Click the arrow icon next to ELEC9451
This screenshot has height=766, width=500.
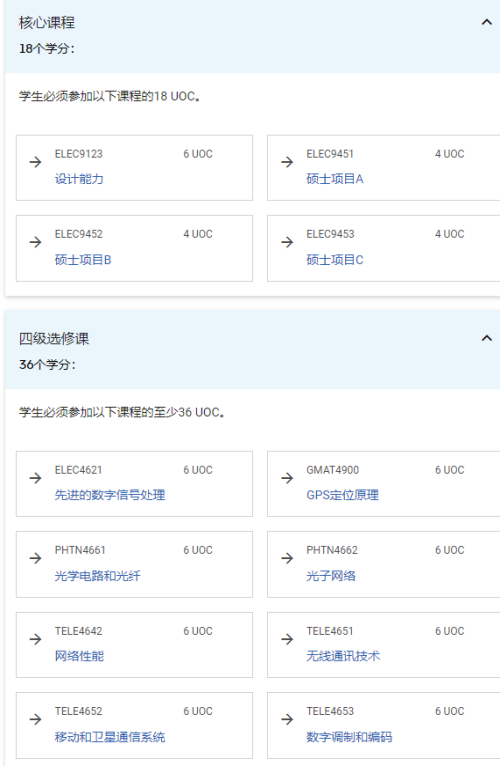pos(287,162)
